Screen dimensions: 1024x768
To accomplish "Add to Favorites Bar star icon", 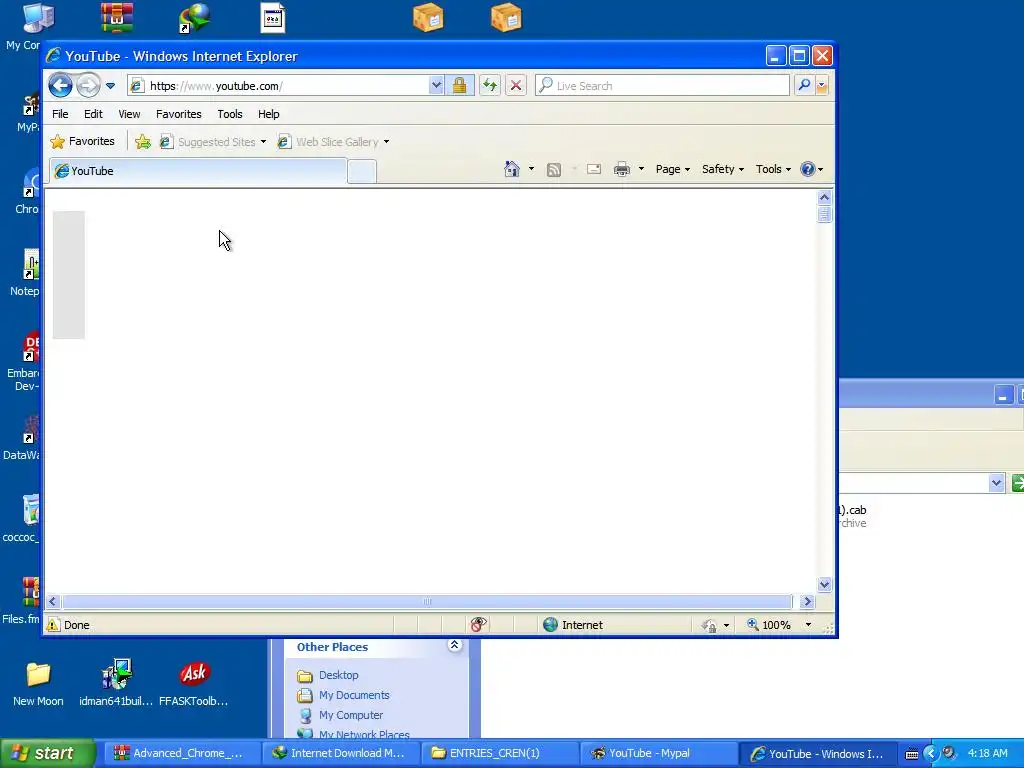I will pyautogui.click(x=143, y=142).
